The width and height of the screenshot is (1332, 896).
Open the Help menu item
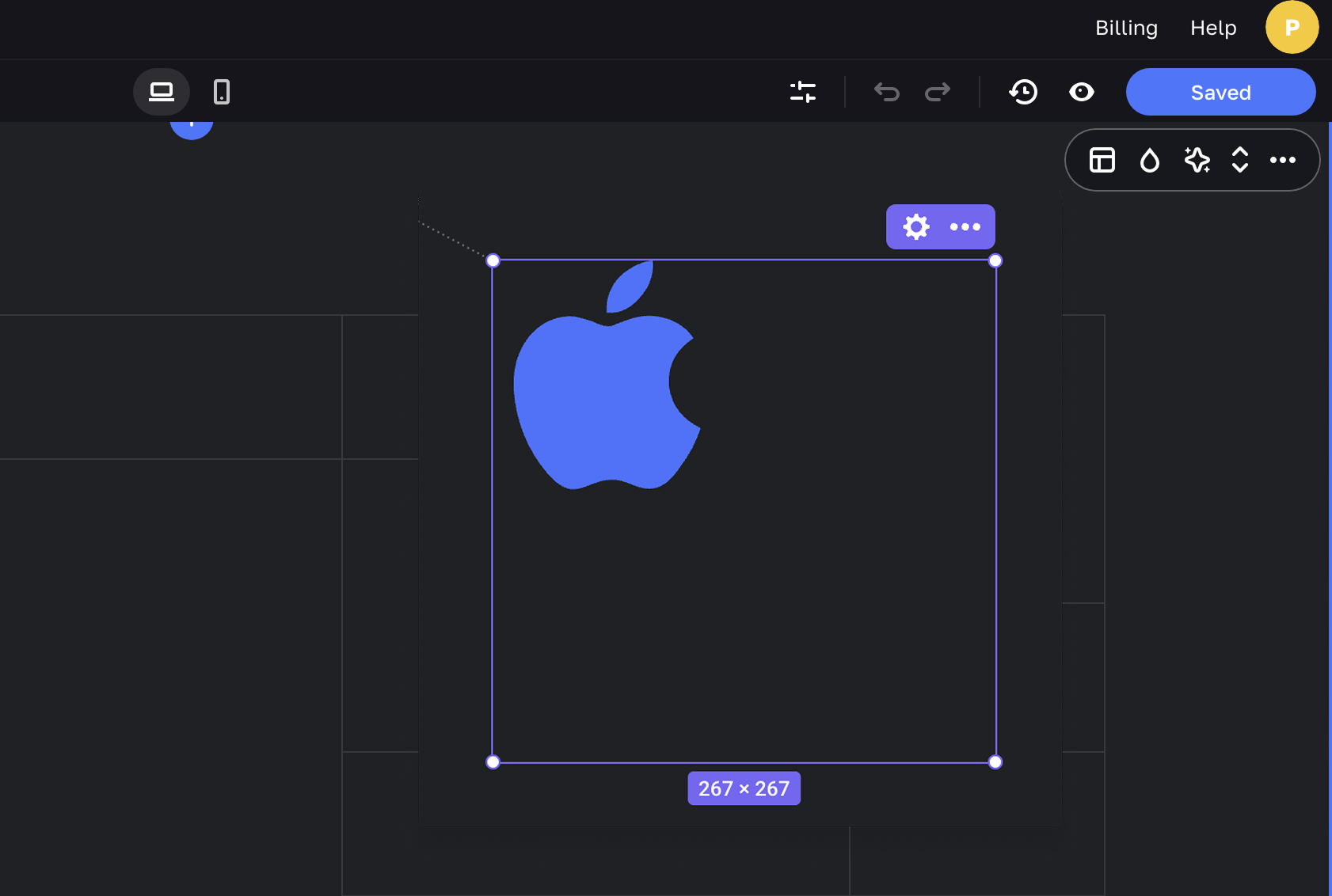coord(1213,28)
